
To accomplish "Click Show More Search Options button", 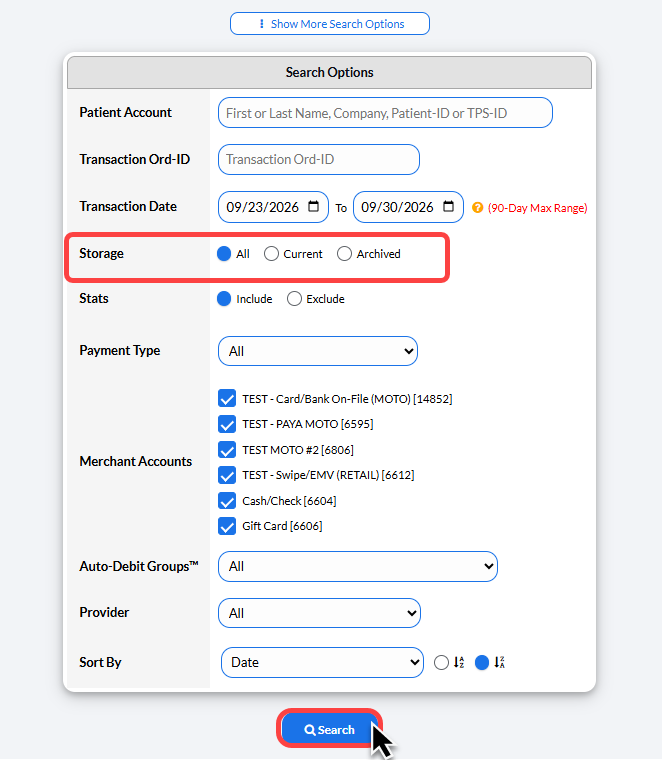I will 330,24.
